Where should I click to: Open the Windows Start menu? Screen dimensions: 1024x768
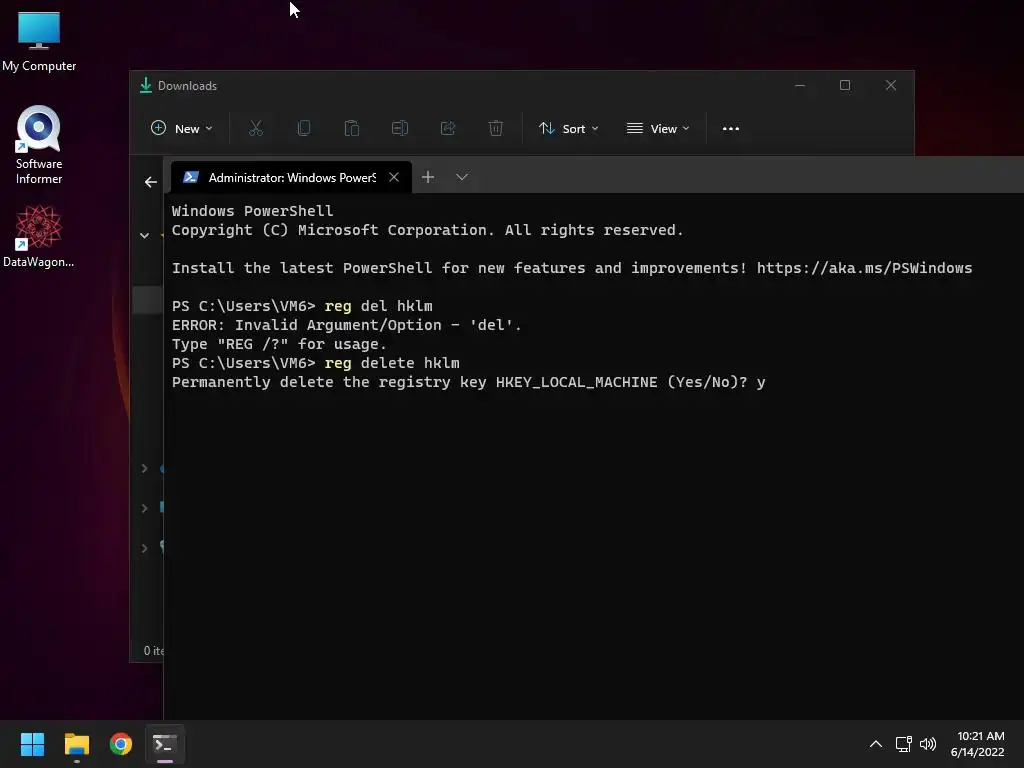click(x=32, y=744)
